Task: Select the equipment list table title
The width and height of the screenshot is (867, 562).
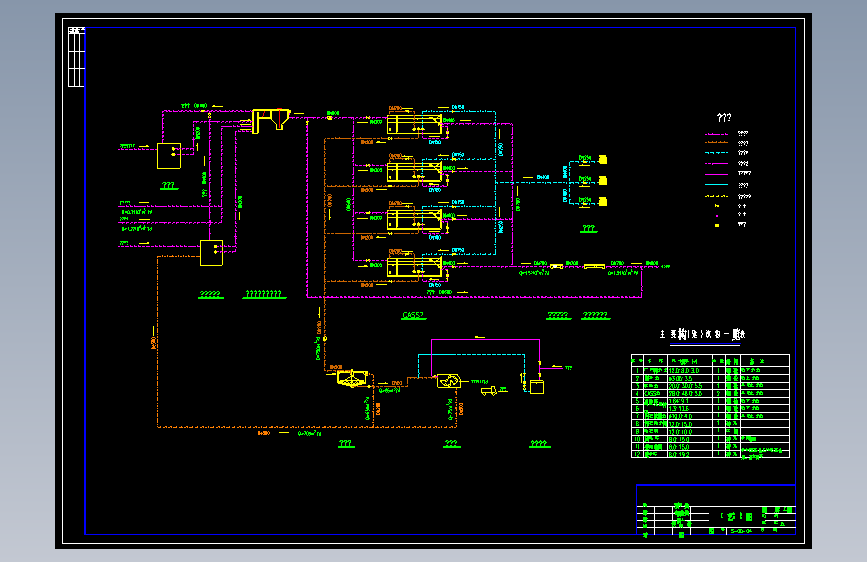Action: coord(702,335)
